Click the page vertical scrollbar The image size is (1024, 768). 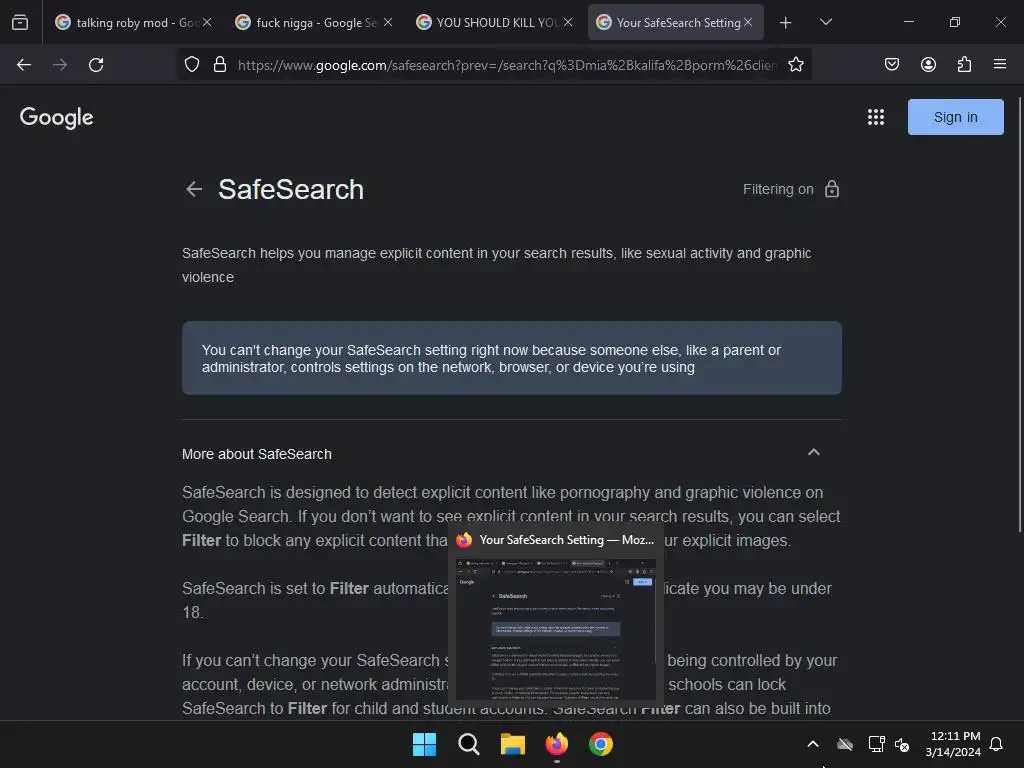[x=1019, y=314]
